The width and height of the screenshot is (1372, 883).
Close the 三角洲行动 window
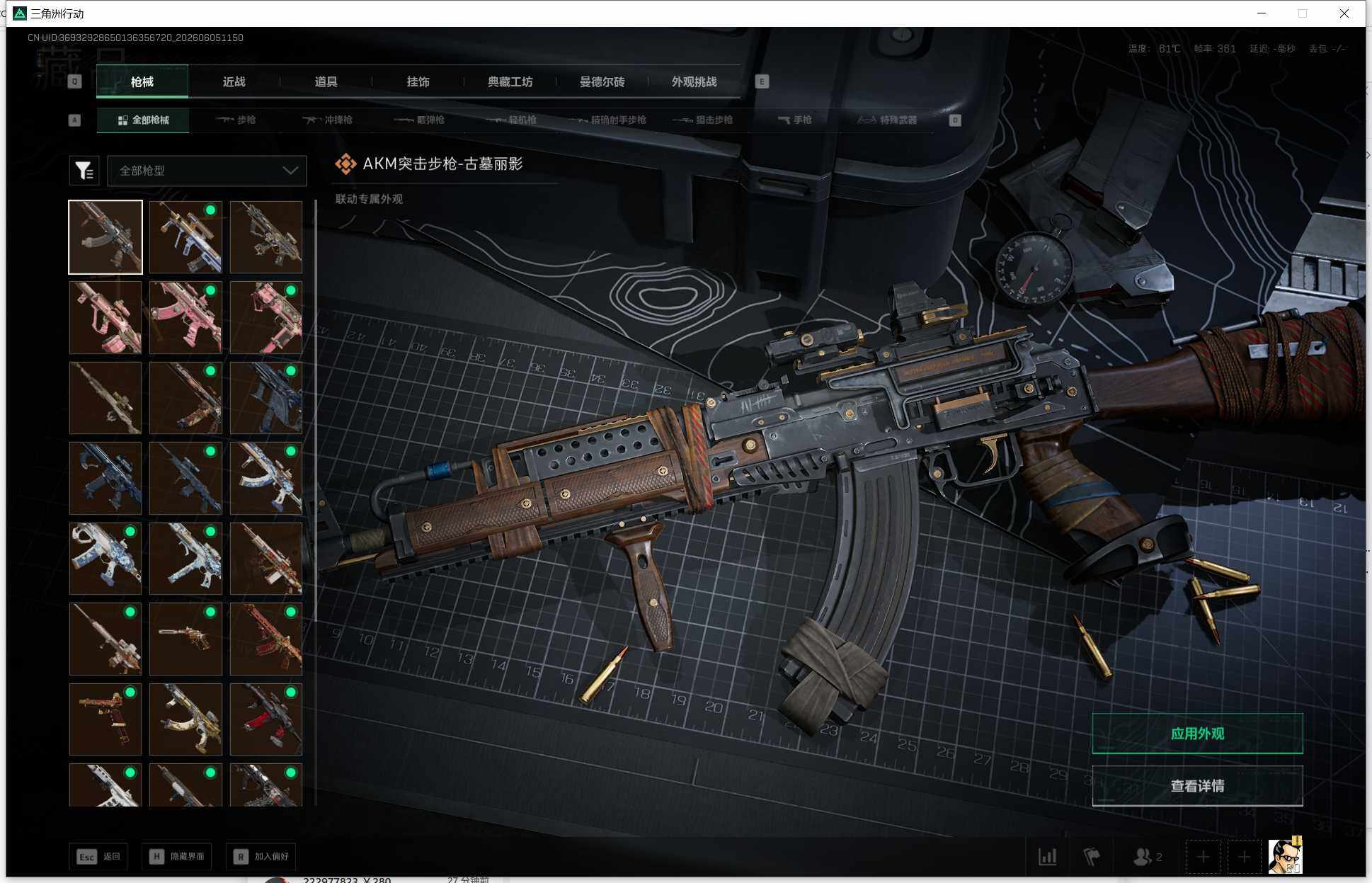point(1344,13)
